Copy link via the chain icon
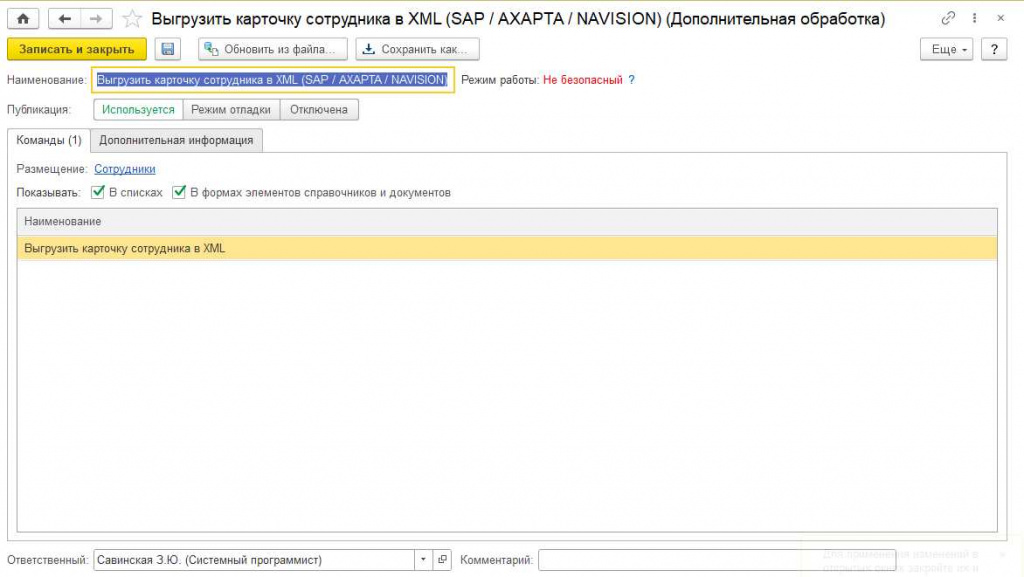Screen dimensions: 1024x577 pos(948,18)
